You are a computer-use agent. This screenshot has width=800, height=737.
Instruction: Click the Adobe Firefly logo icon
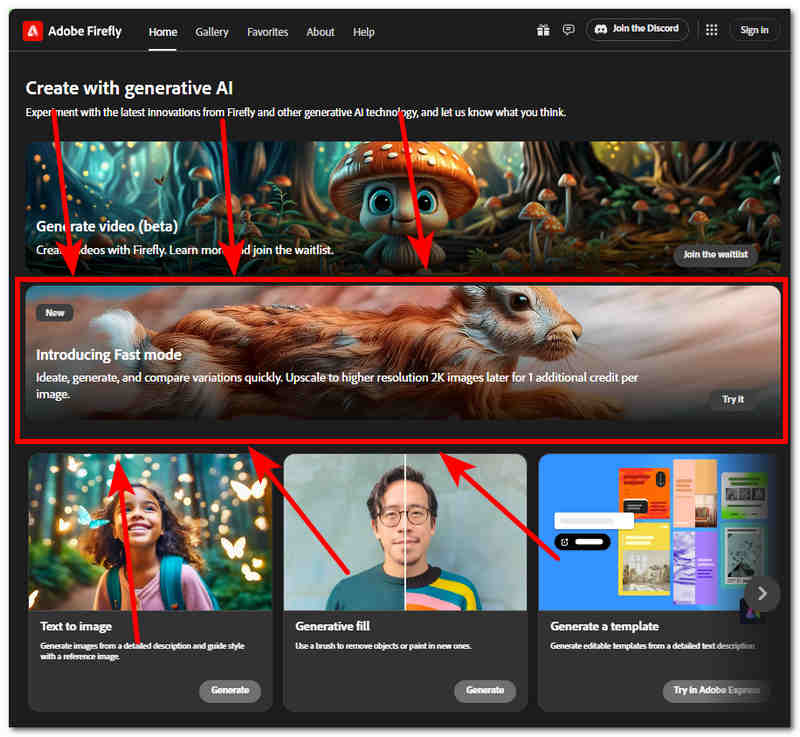32,31
